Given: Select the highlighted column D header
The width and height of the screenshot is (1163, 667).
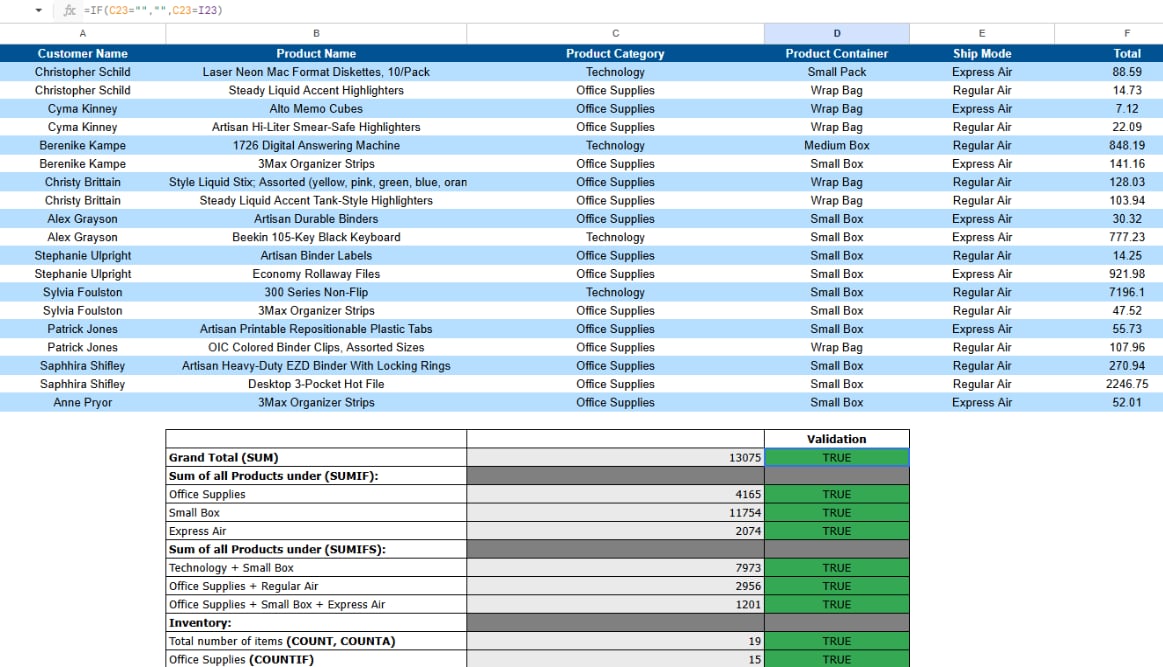Looking at the screenshot, I should point(837,33).
